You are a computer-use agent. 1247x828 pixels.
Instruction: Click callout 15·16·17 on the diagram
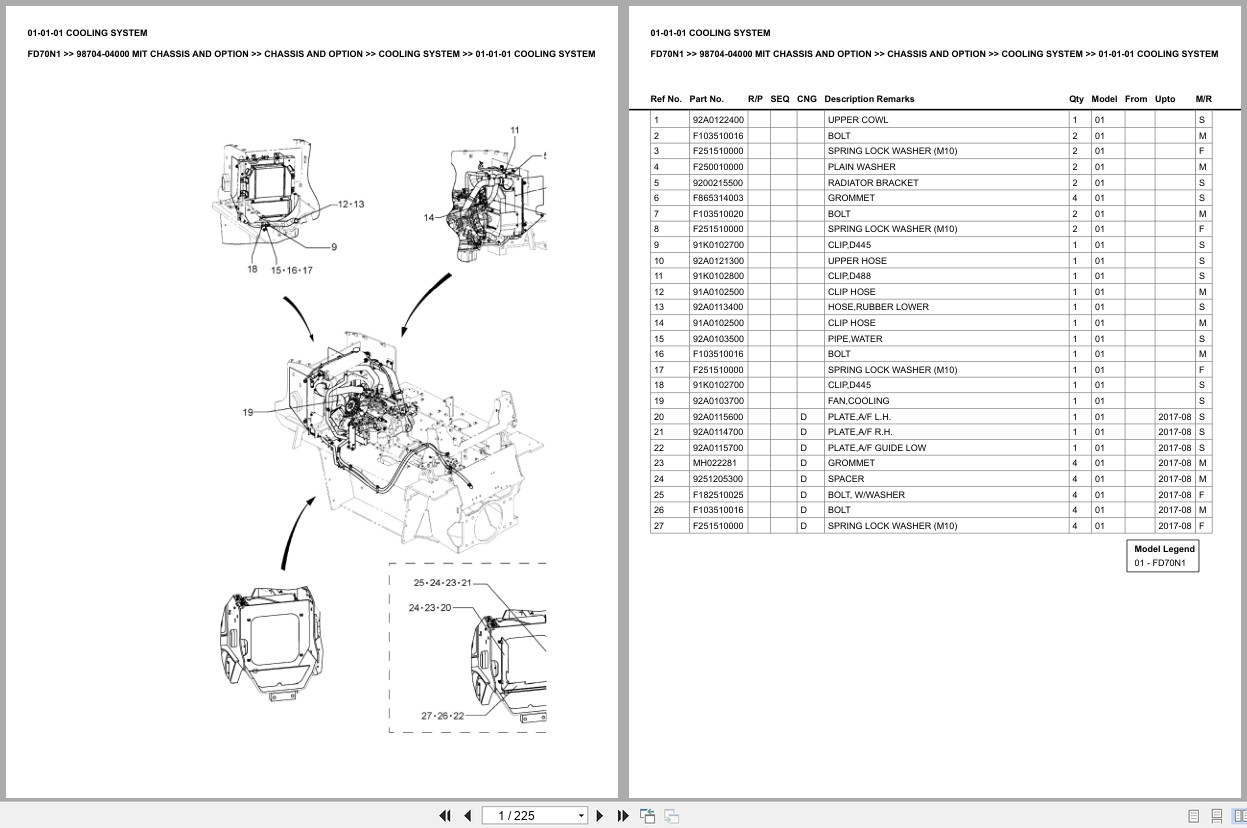point(292,270)
